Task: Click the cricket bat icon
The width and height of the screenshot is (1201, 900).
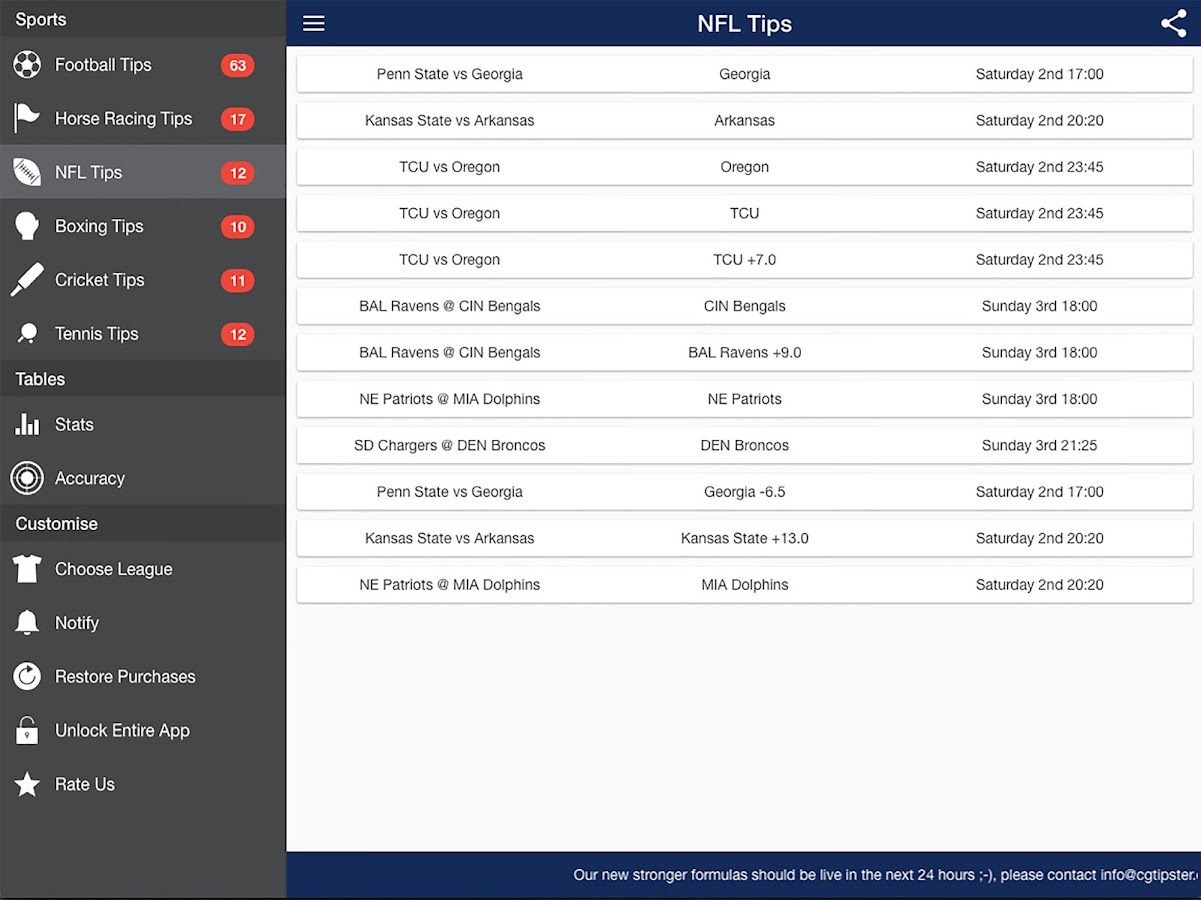Action: pyautogui.click(x=27, y=280)
